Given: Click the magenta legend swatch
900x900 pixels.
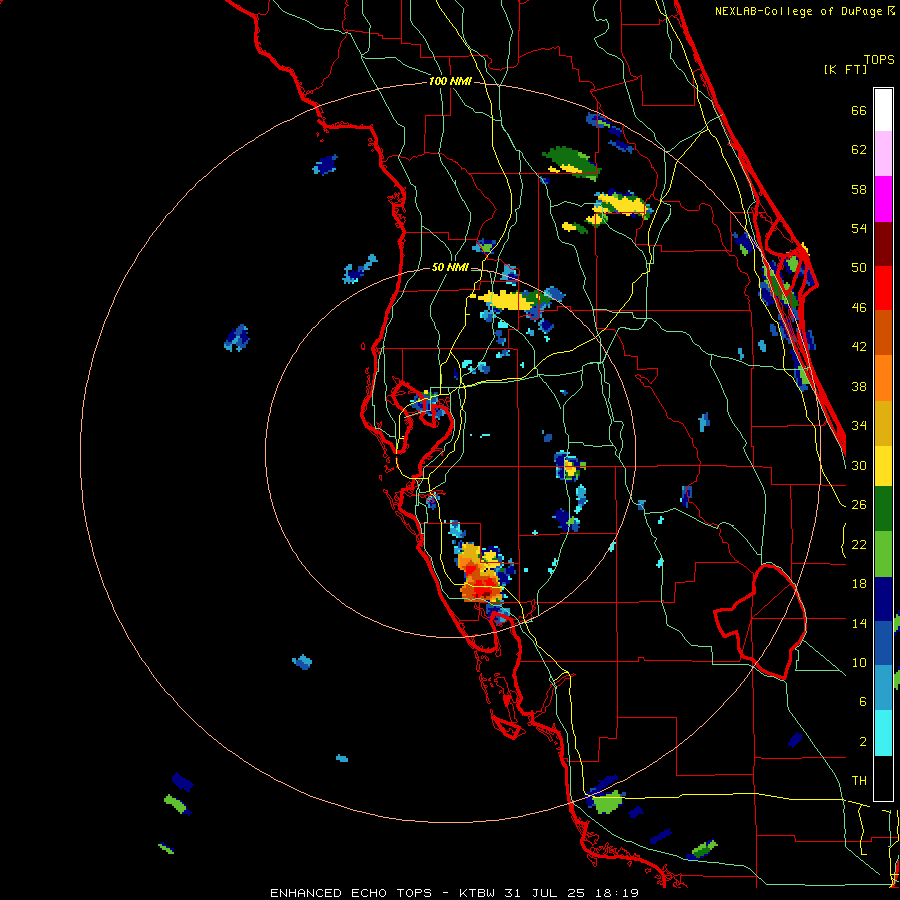Looking at the screenshot, I should click(883, 199).
